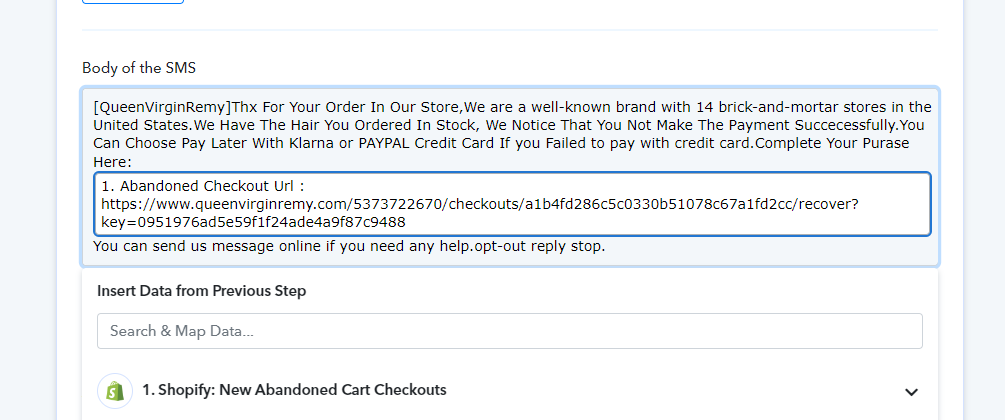1005x420 pixels.
Task: Expand Shopify New Abandoned Cart Checkouts chevron
Action: [911, 392]
